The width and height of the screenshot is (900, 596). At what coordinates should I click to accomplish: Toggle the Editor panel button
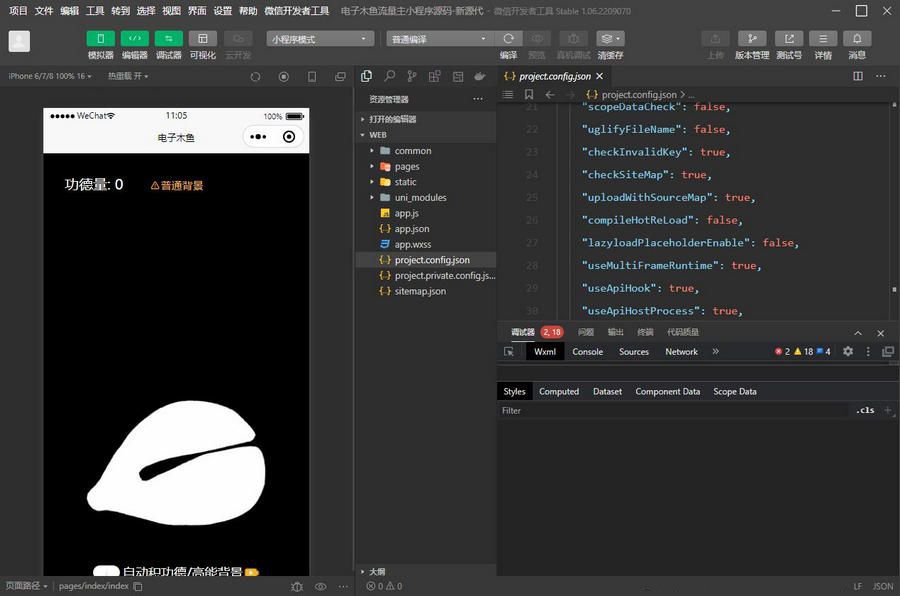134,38
